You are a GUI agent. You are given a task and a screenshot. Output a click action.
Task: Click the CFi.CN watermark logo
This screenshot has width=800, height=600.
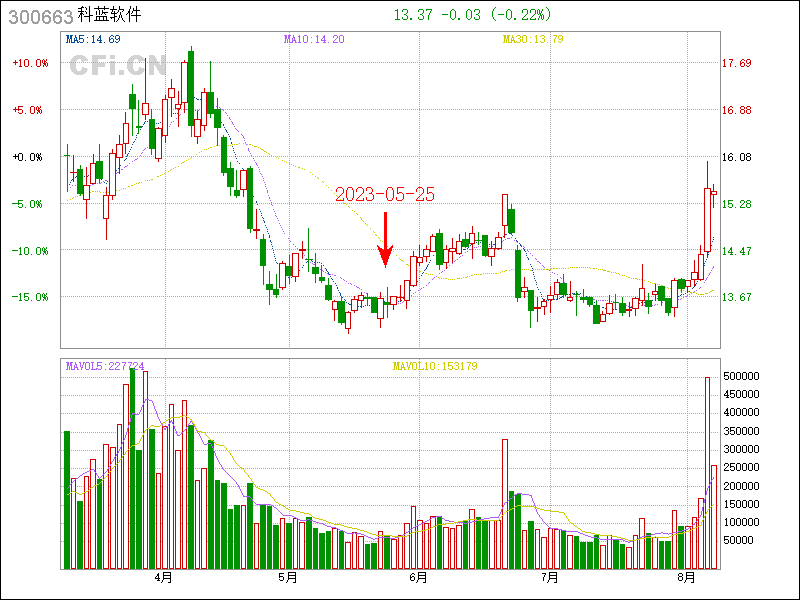click(118, 66)
